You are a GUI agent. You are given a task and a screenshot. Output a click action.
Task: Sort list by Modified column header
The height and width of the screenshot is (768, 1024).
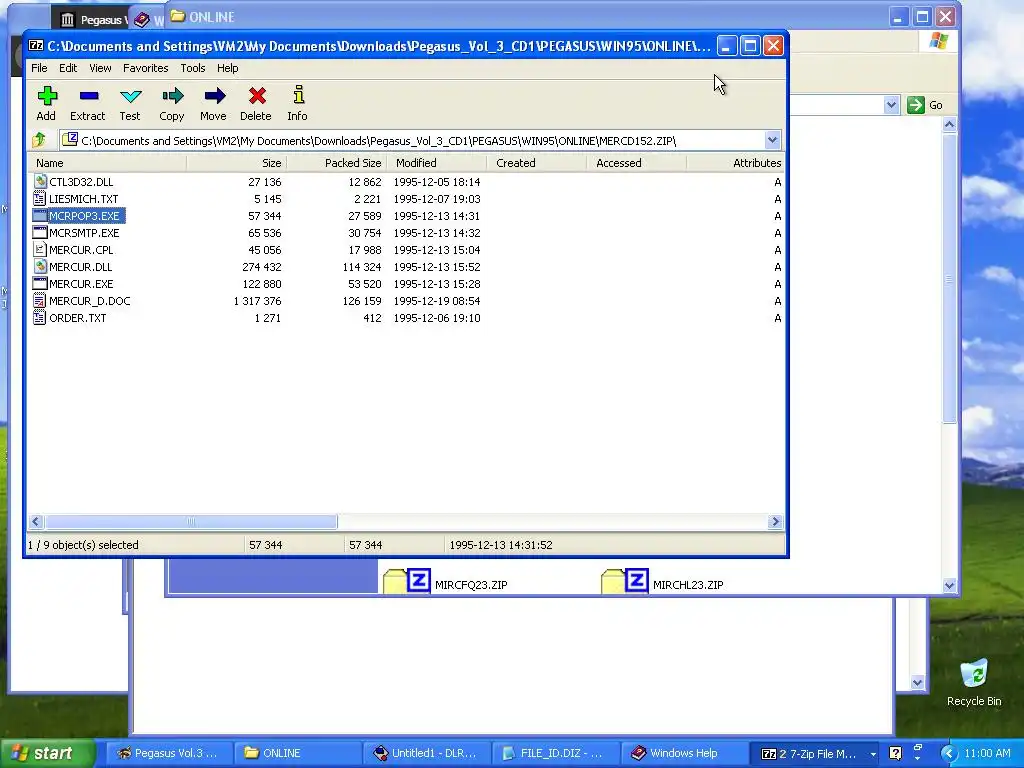(x=436, y=163)
